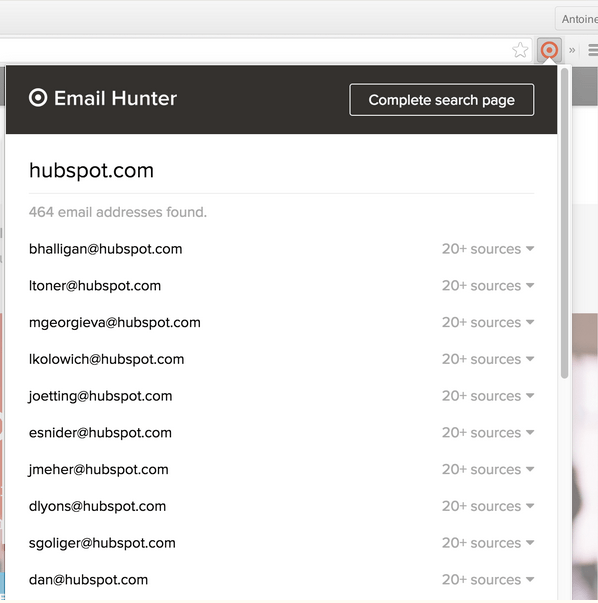Select the dan@hubspot.com email address
The image size is (598, 603).
[88, 580]
